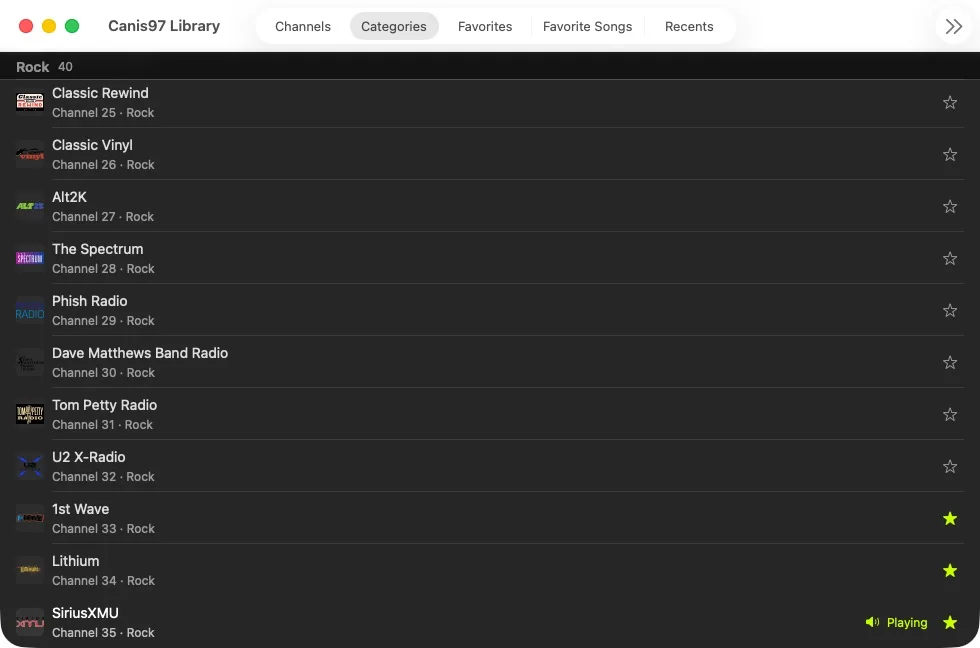The height and width of the screenshot is (648, 980).
Task: Remove Lithium from favorites via star
Action: 949,570
